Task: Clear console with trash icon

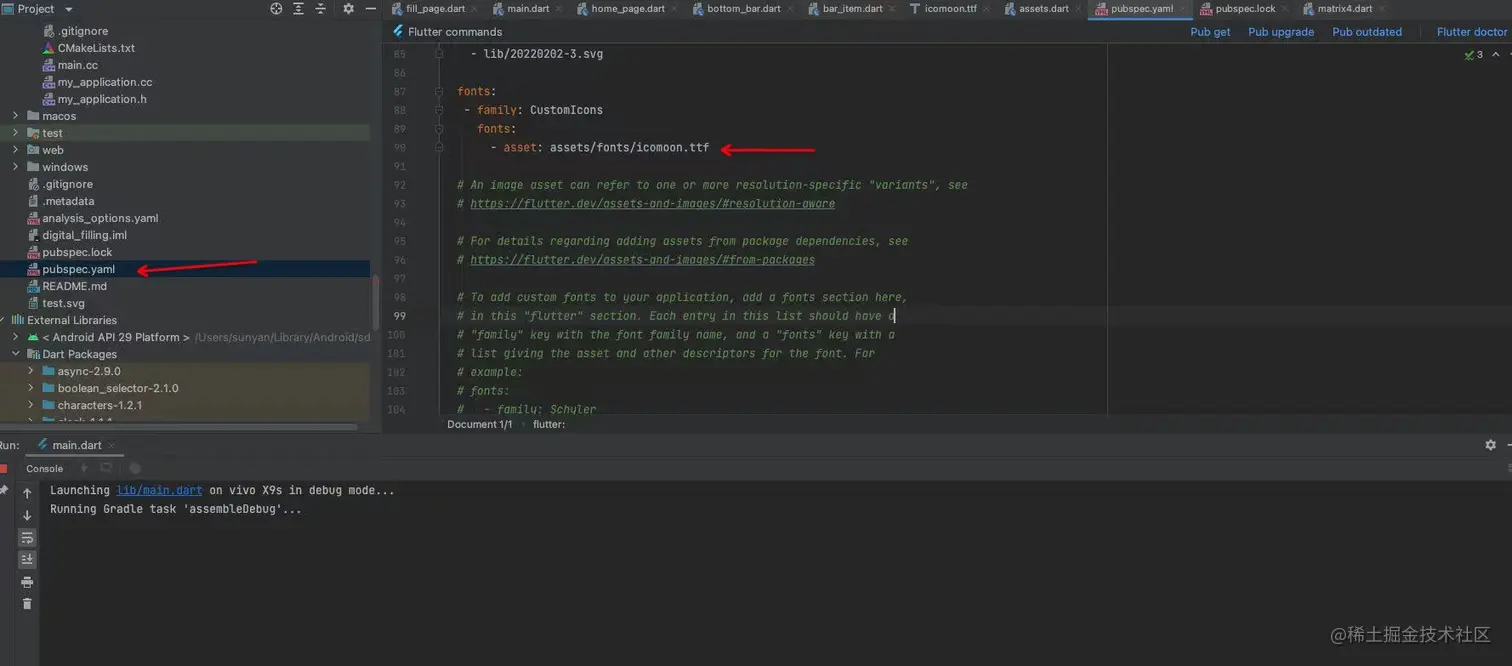Action: [27, 603]
